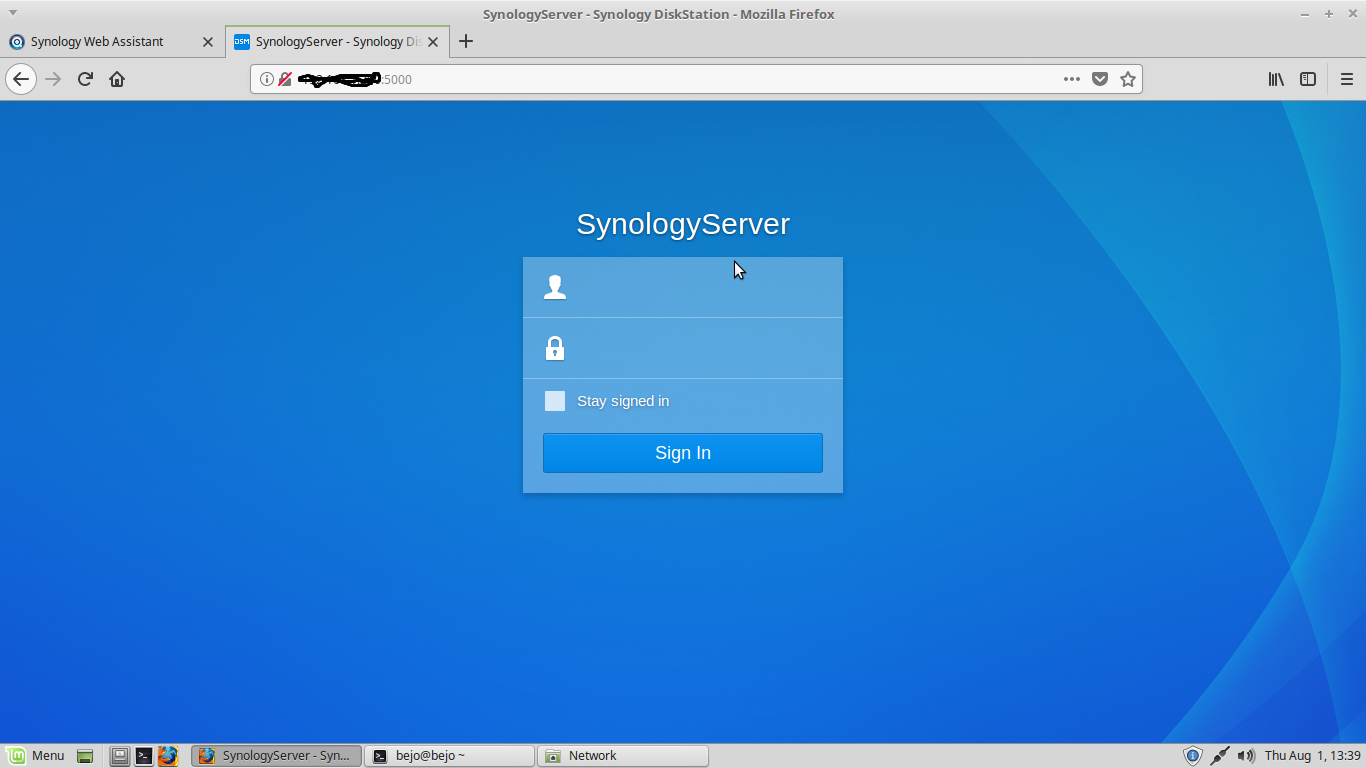Reload the current page
Viewport: 1366px width, 768px height.
85,79
